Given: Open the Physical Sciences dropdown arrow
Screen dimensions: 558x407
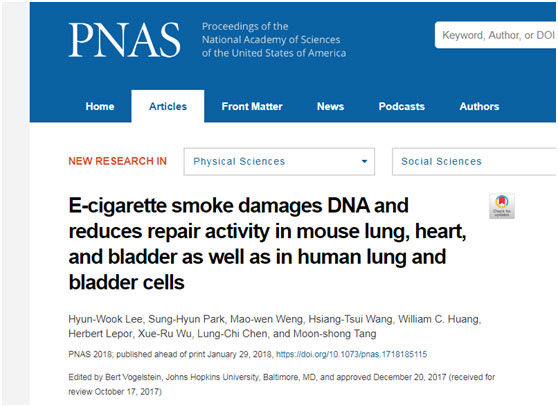Looking at the screenshot, I should tap(364, 162).
